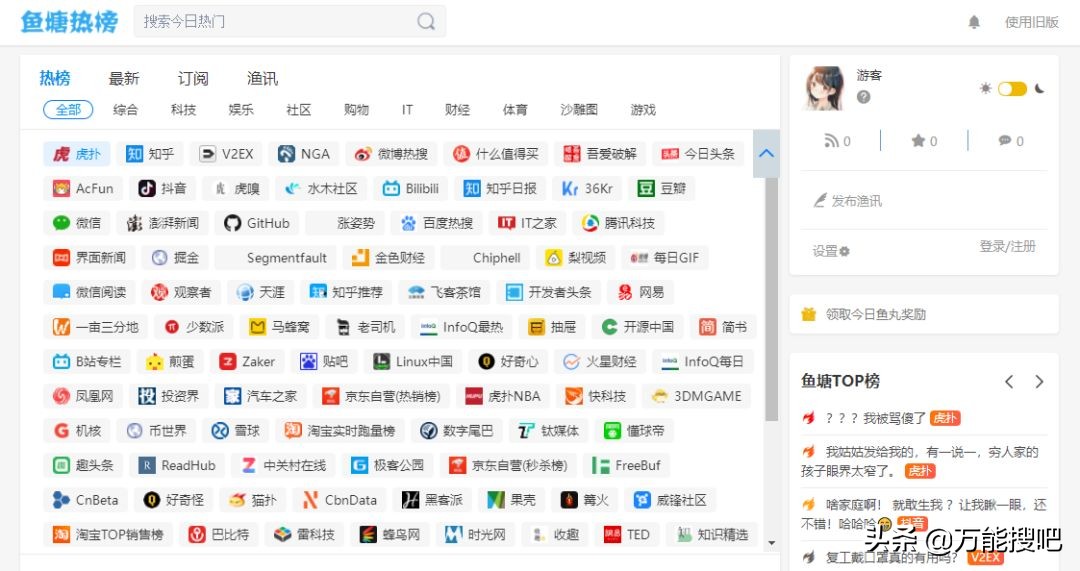Open 百度热搜 source

click(437, 223)
